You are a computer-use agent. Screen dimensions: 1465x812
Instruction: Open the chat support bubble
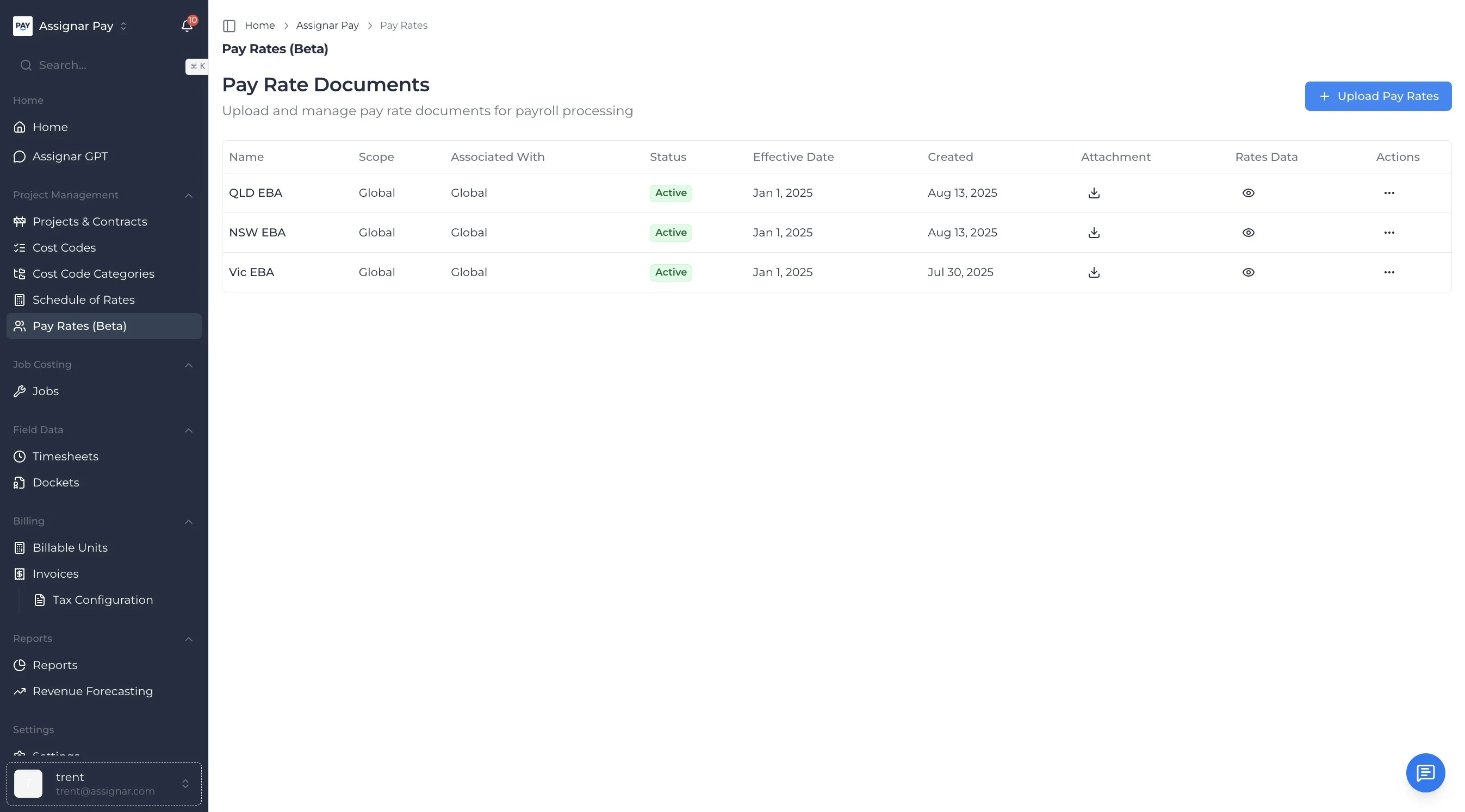(1425, 773)
